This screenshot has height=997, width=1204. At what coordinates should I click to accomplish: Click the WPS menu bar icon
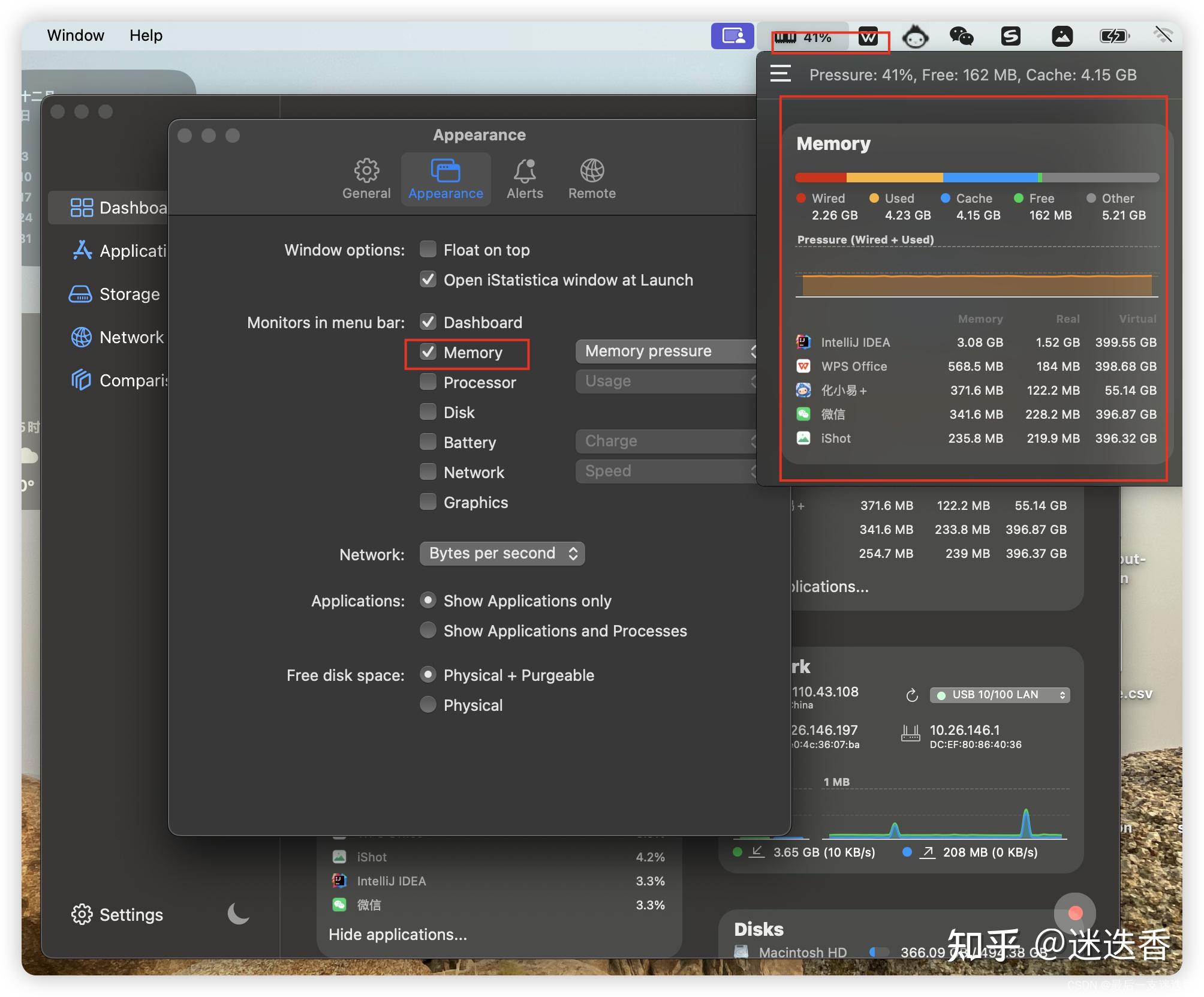point(868,37)
